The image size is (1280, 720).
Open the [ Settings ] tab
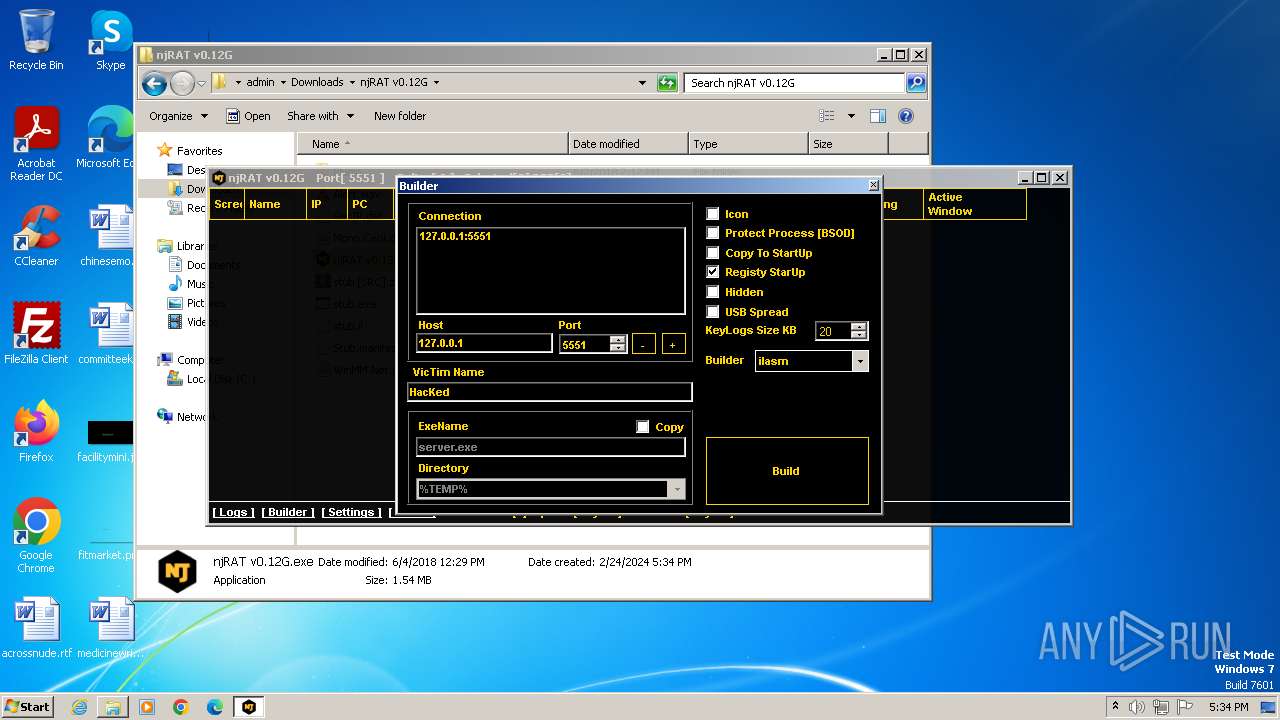pyautogui.click(x=351, y=512)
